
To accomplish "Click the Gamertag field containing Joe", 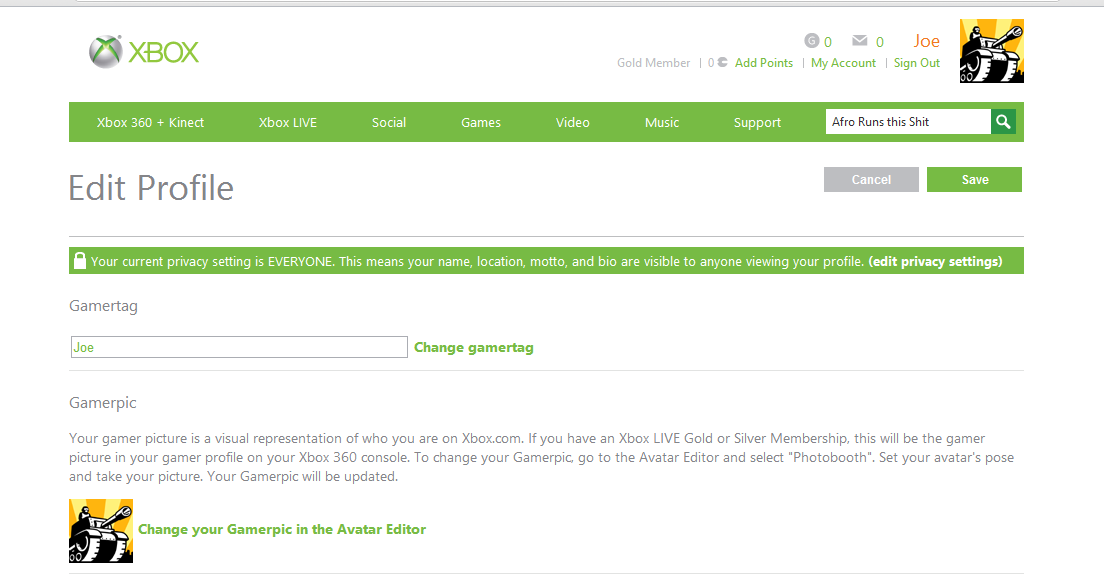I will pyautogui.click(x=239, y=347).
